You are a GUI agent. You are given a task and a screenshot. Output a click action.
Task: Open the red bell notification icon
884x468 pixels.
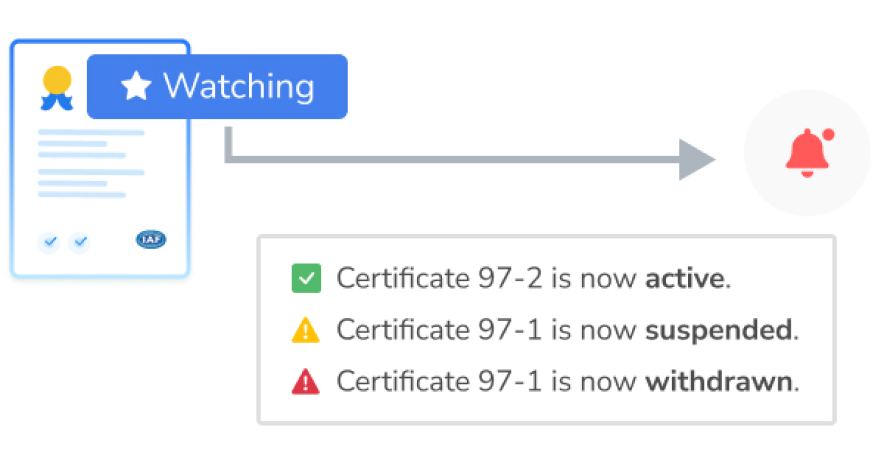click(x=805, y=155)
